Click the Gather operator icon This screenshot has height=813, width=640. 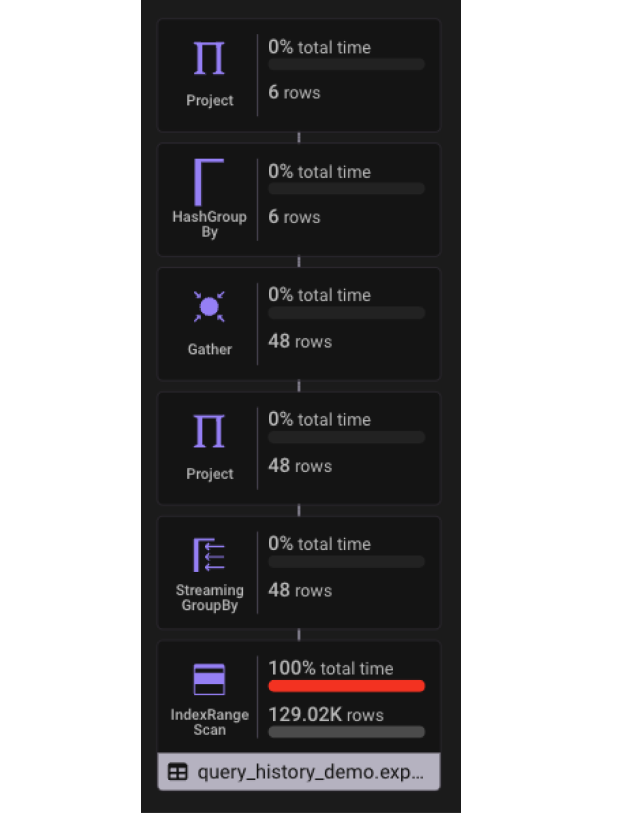click(x=209, y=306)
